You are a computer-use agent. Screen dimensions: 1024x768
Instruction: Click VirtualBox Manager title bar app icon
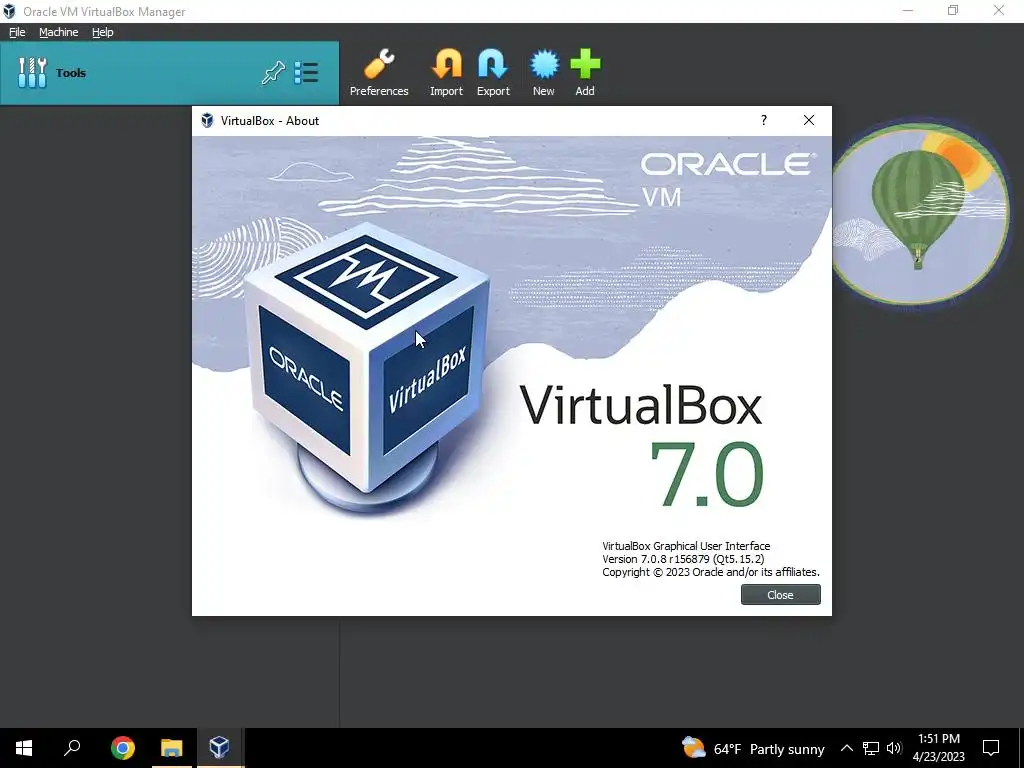tap(9, 11)
